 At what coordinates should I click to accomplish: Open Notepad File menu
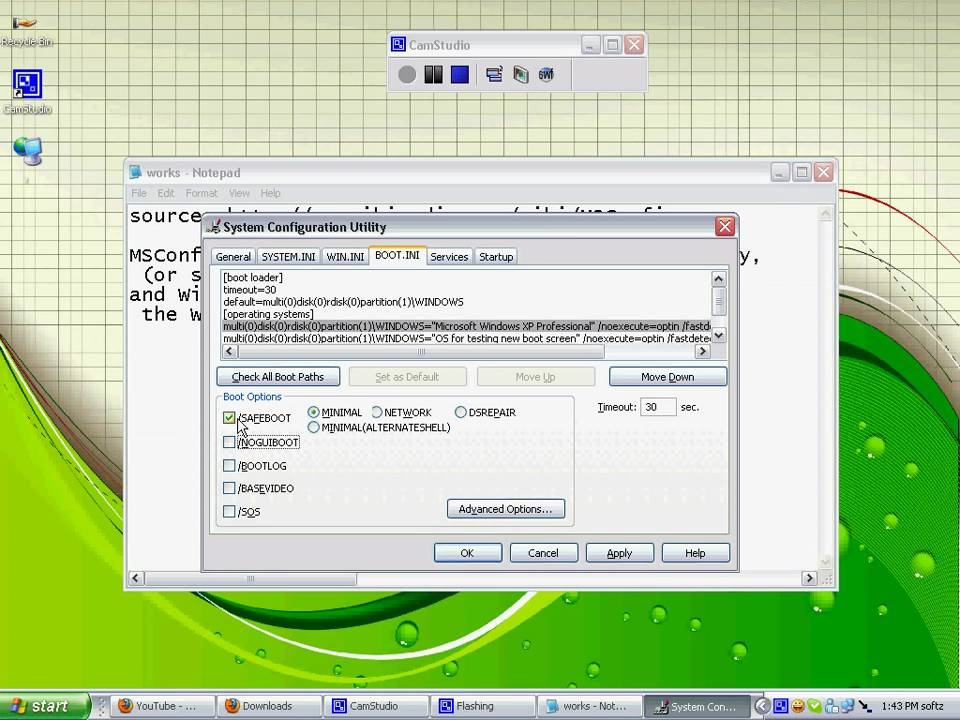(x=139, y=193)
